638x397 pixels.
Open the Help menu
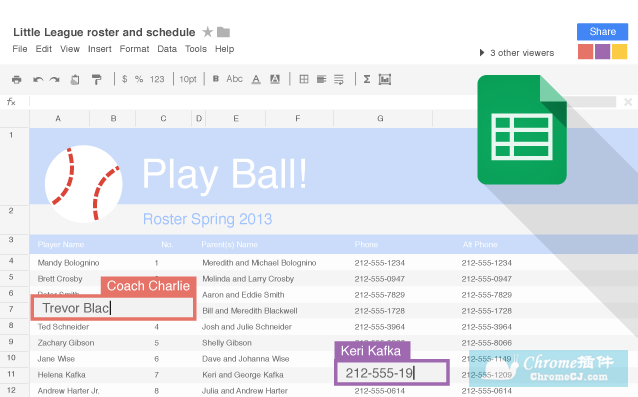225,49
